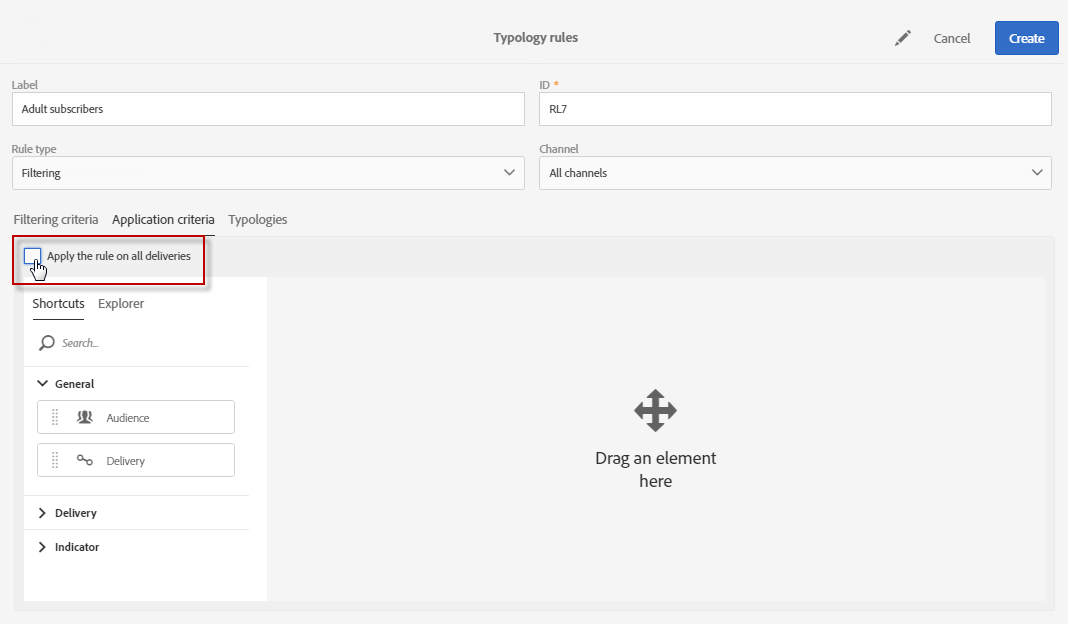Click the Delivery connector icon

[x=84, y=460]
